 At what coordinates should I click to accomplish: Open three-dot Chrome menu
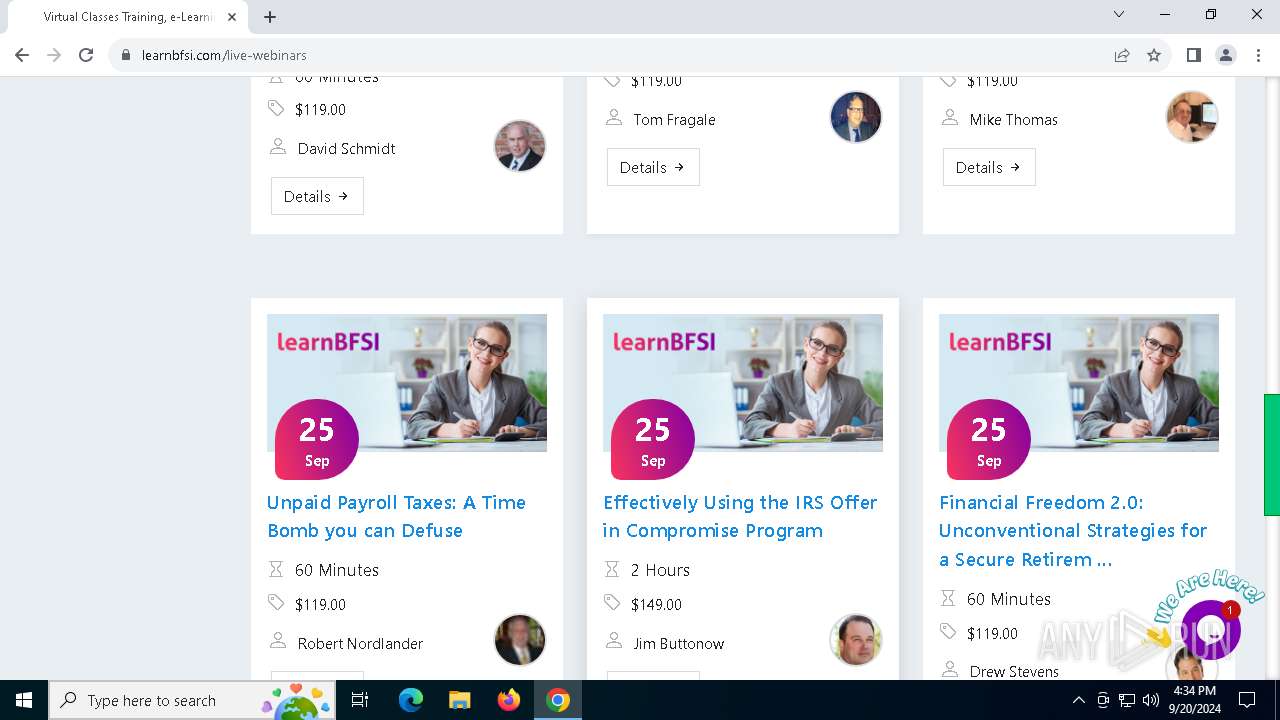1257,55
